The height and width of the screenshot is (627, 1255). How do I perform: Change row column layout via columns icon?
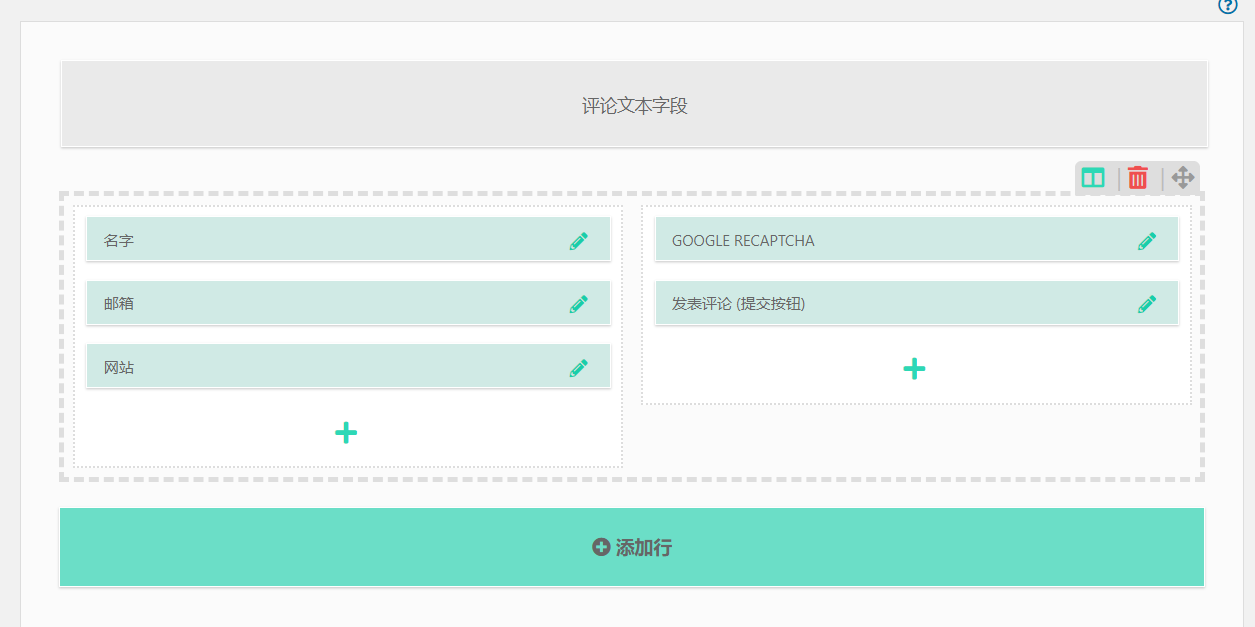(1093, 178)
